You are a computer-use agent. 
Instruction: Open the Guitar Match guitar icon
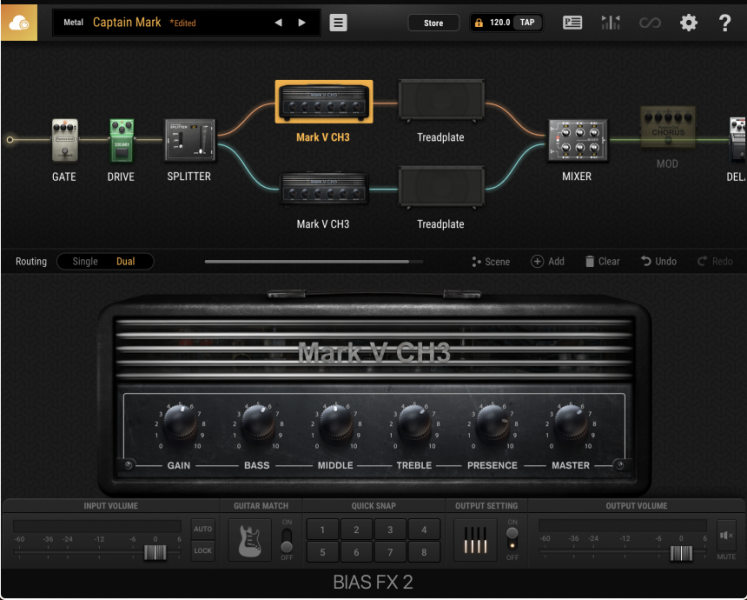[x=250, y=539]
